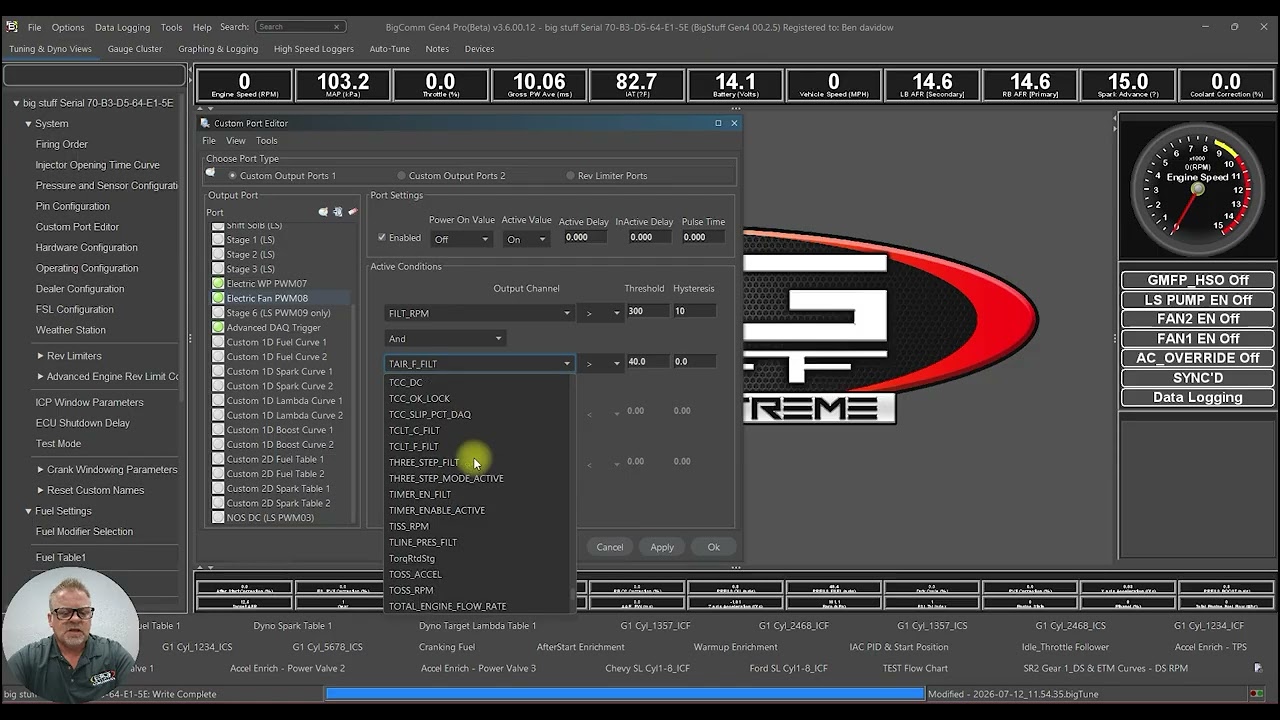The height and width of the screenshot is (720, 1280).
Task: Switch to High Speed Loggers tab
Action: [313, 49]
